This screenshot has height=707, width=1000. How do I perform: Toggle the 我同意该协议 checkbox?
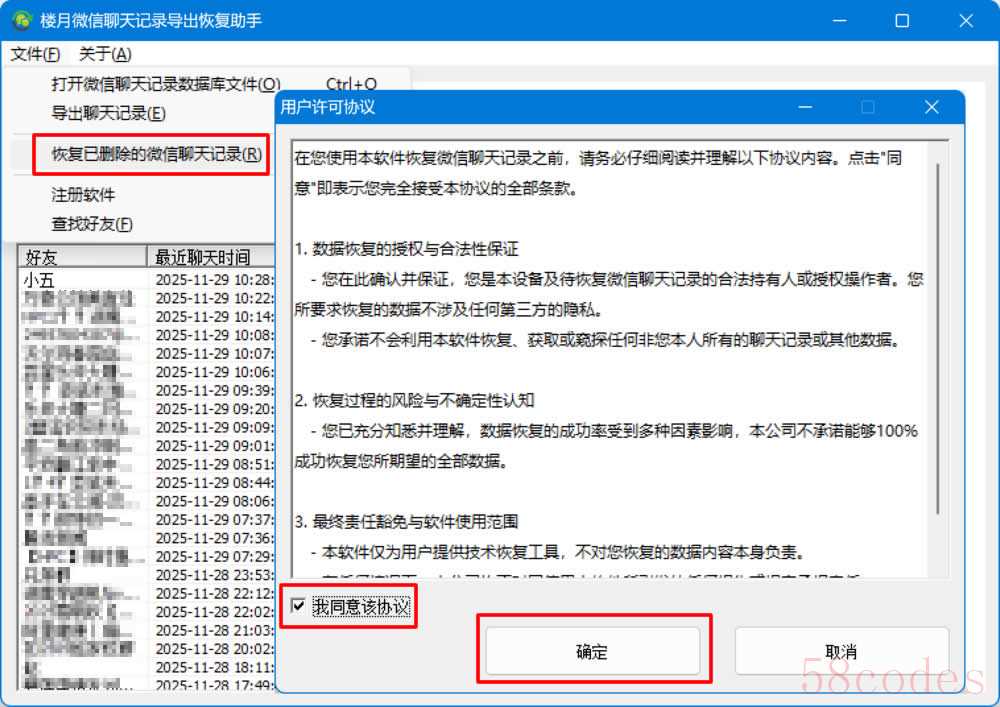[299, 606]
